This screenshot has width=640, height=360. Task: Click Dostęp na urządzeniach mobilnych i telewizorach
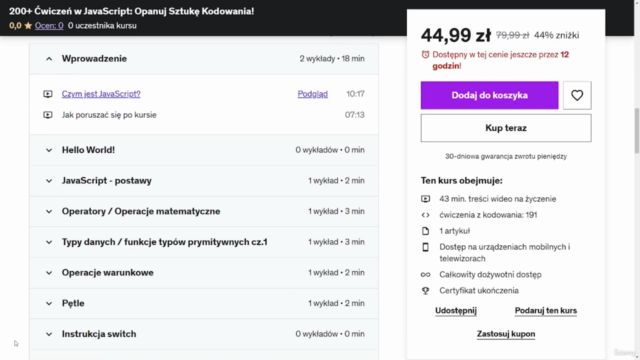[505, 253]
